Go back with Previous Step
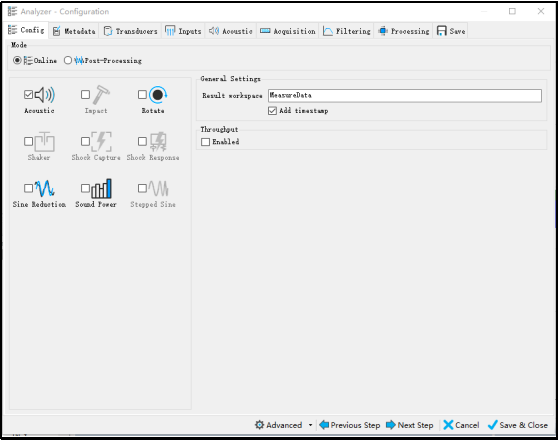The image size is (559, 440). [x=350, y=425]
